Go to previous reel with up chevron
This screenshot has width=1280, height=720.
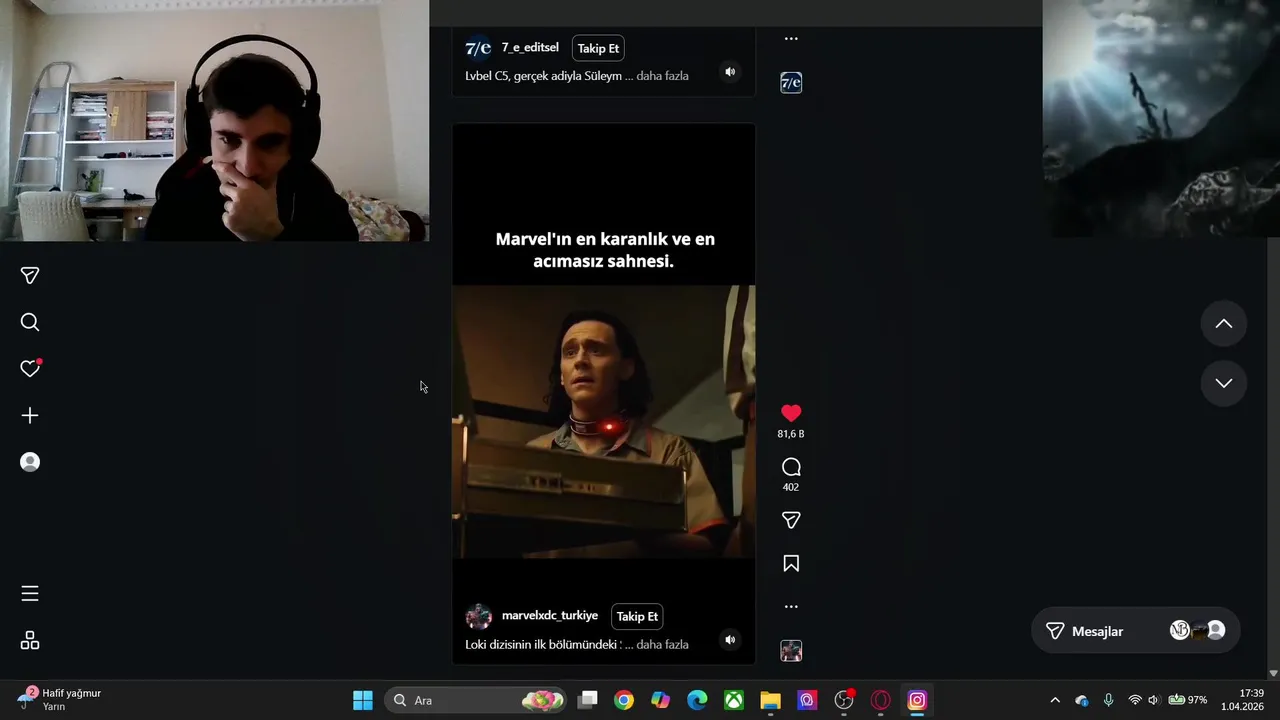click(1223, 323)
